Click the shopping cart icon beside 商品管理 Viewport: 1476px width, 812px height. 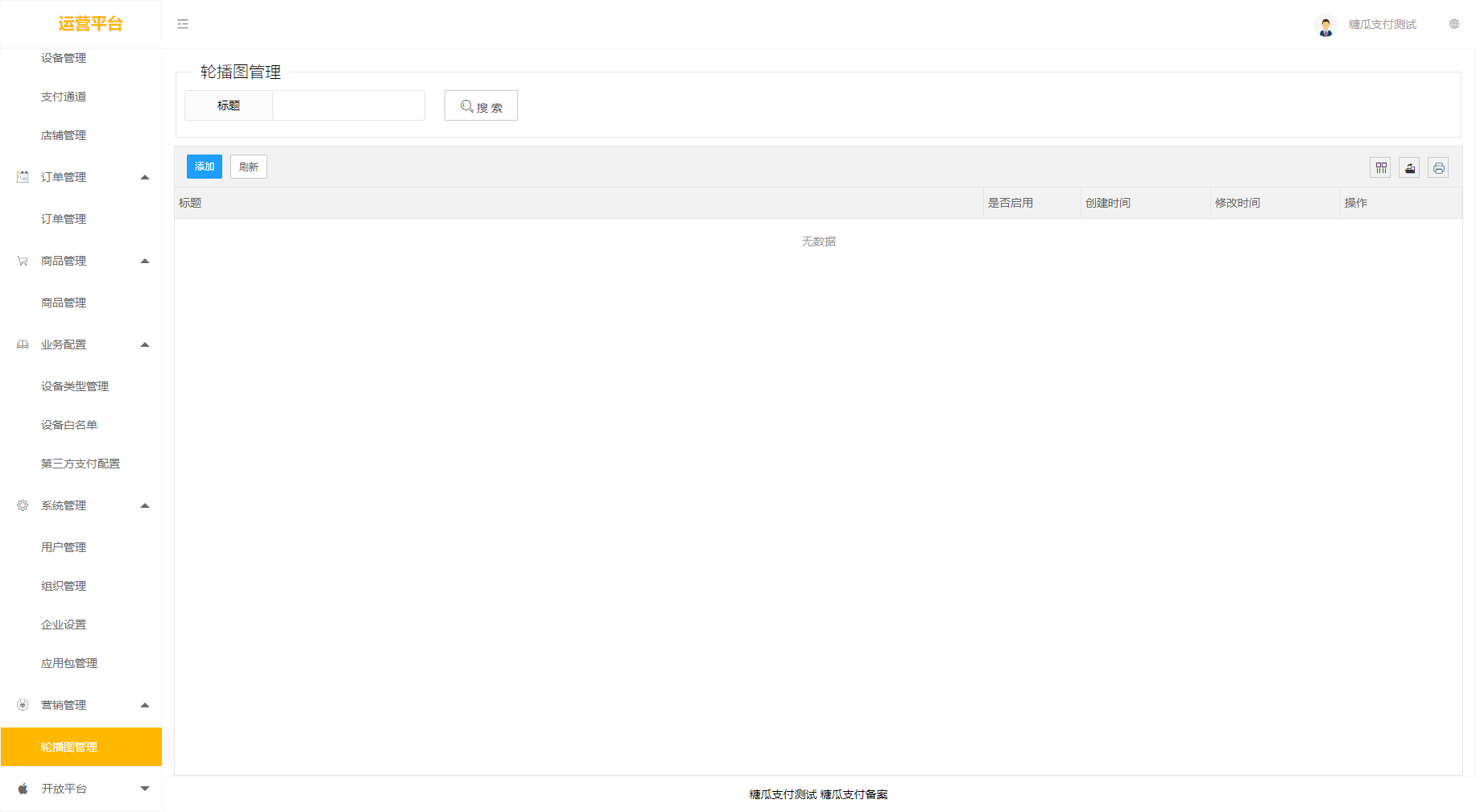tap(22, 261)
